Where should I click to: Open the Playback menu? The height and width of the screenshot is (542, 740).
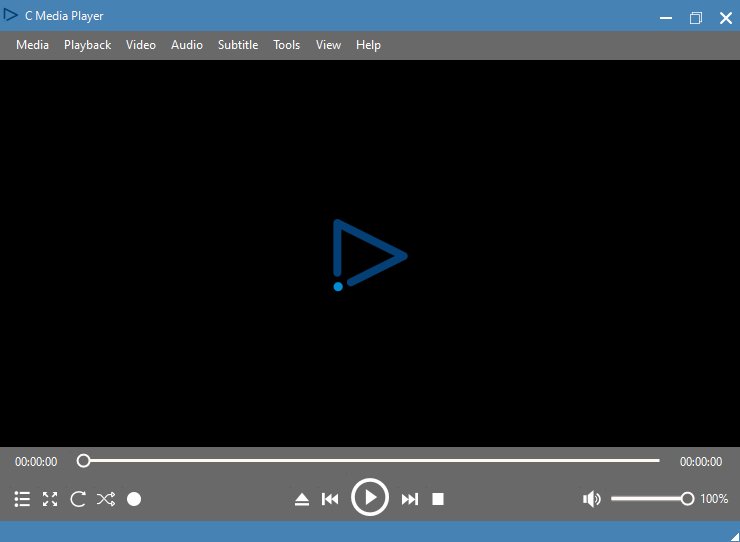coord(87,45)
